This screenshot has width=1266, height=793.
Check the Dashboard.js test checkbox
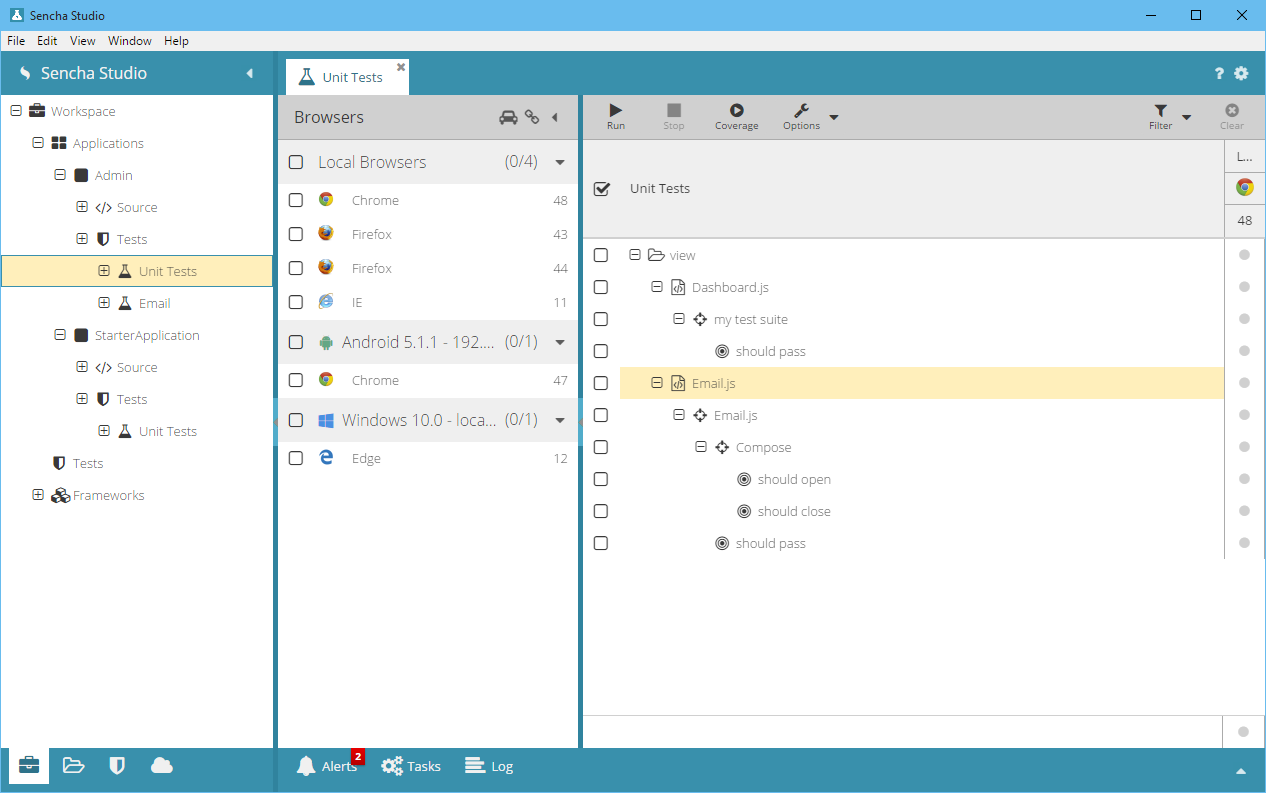tap(601, 287)
